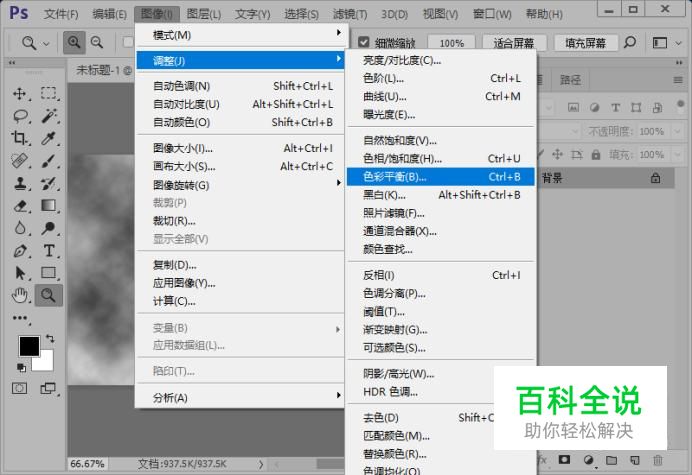
Task: Select the Brush tool
Action: 49,161
